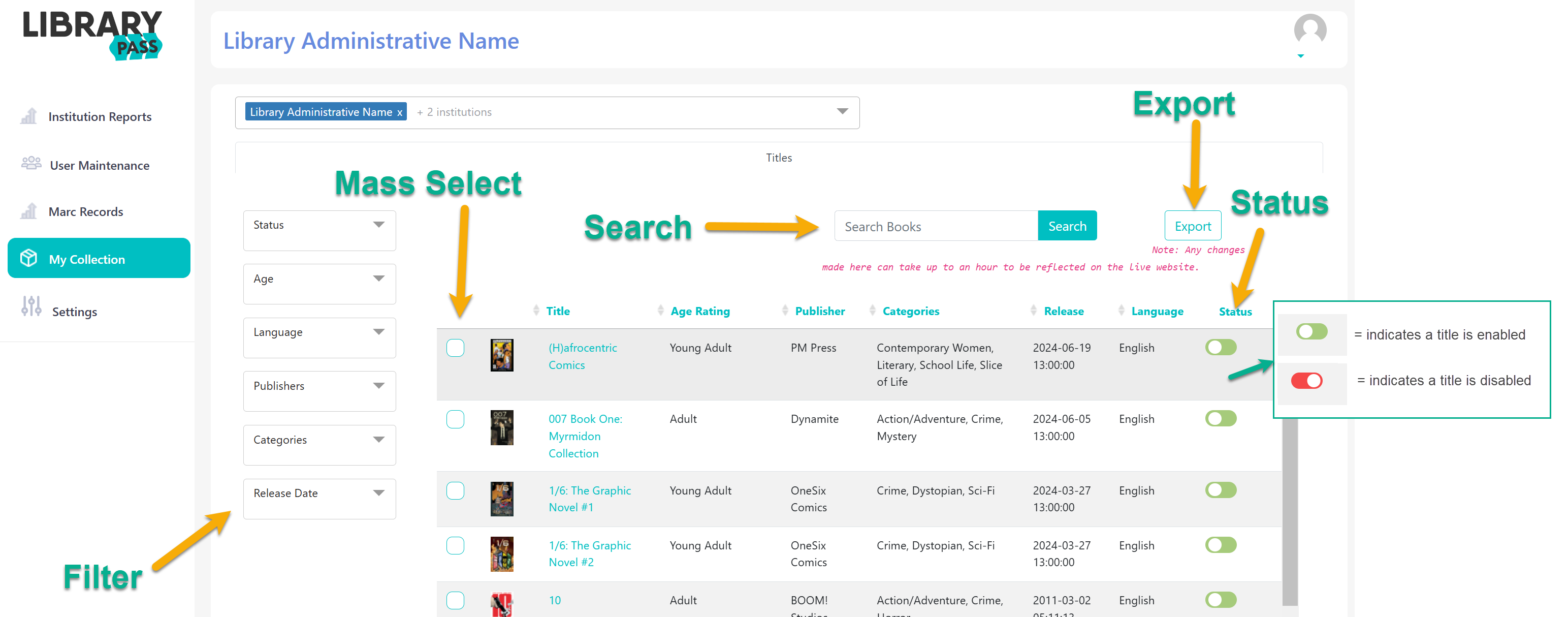Sort by Title column arrows
Image resolution: width=1568 pixels, height=617 pixels.
(x=536, y=310)
